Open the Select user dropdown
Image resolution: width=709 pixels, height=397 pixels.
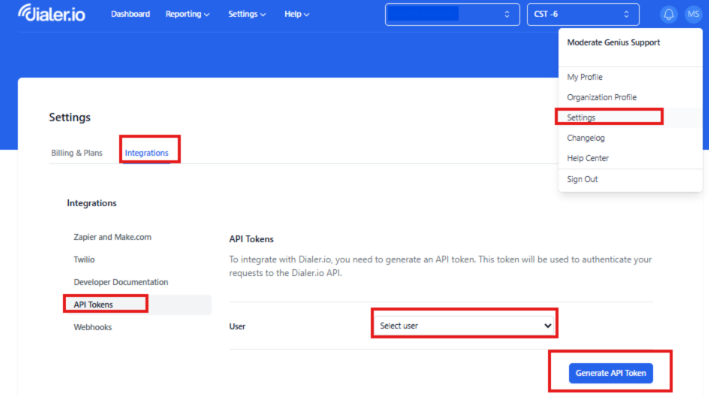click(464, 326)
